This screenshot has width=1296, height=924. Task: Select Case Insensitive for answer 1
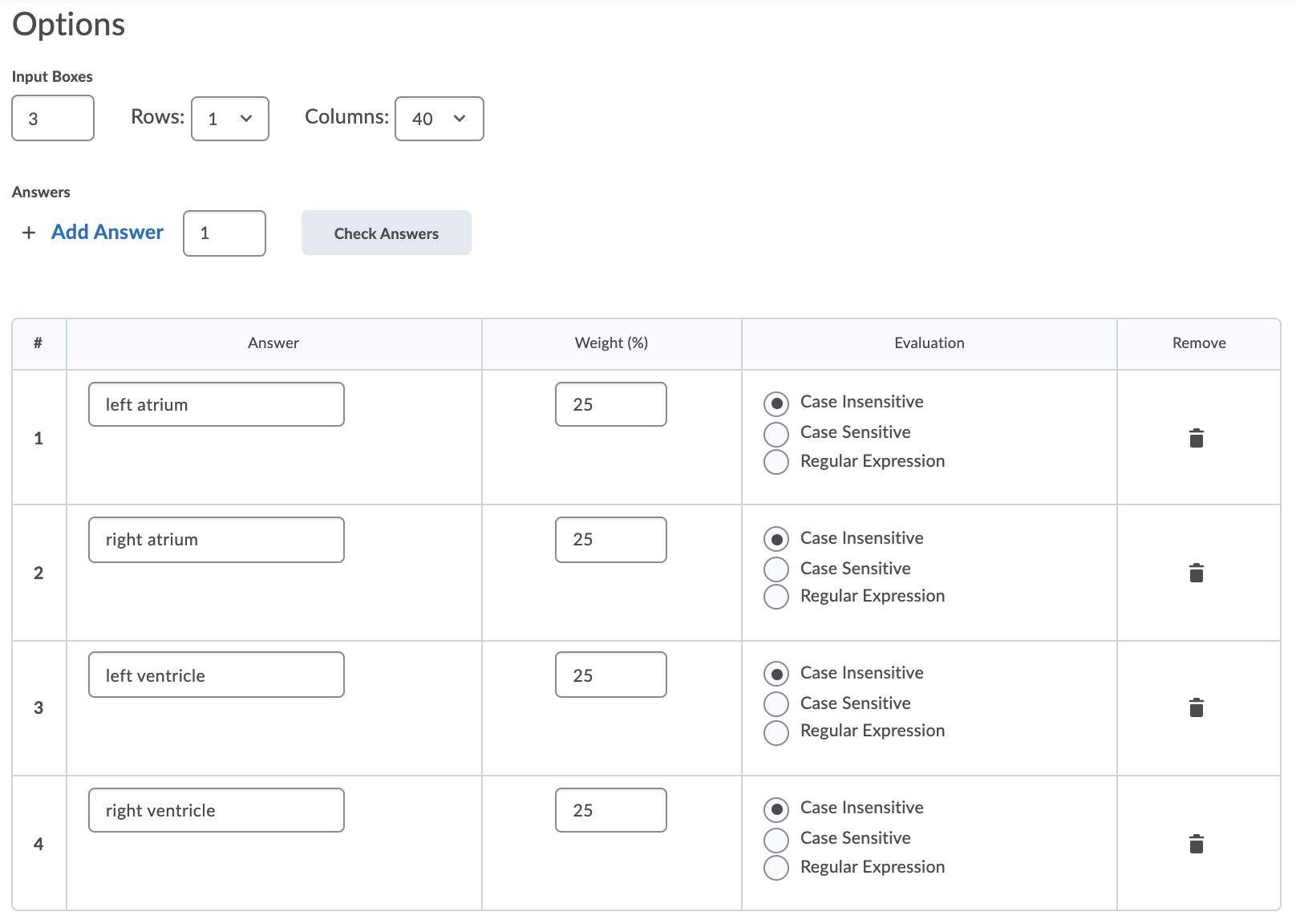(x=776, y=403)
